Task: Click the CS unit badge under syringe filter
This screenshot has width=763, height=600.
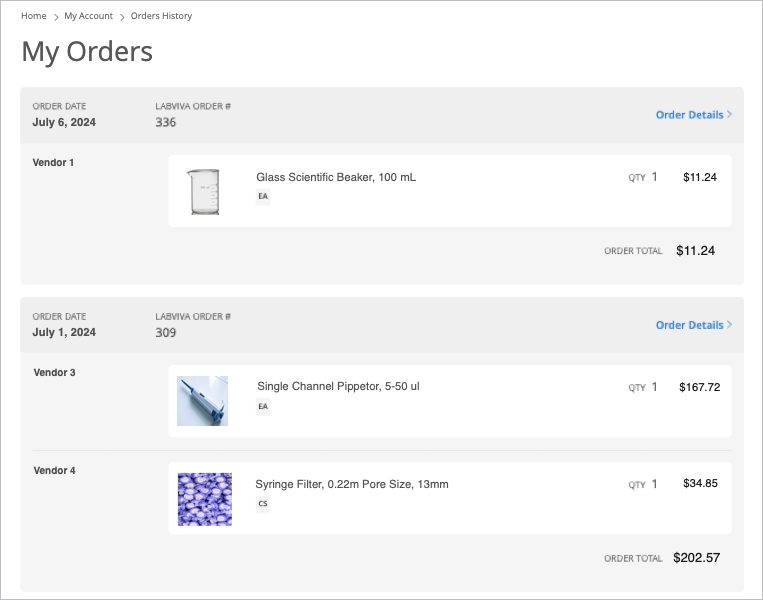Action: pyautogui.click(x=263, y=504)
